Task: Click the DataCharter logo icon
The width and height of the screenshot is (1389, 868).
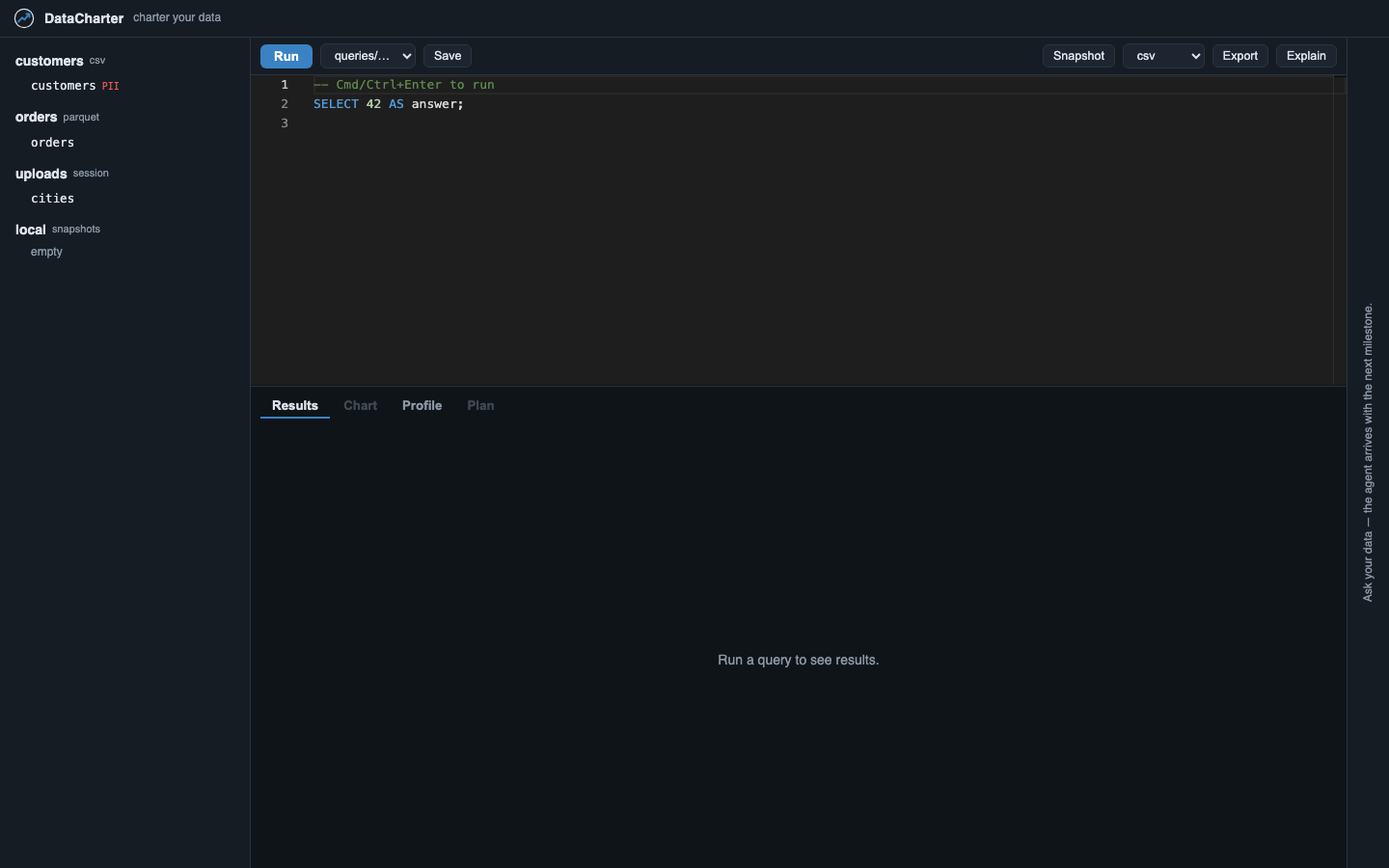Action: click(x=24, y=18)
